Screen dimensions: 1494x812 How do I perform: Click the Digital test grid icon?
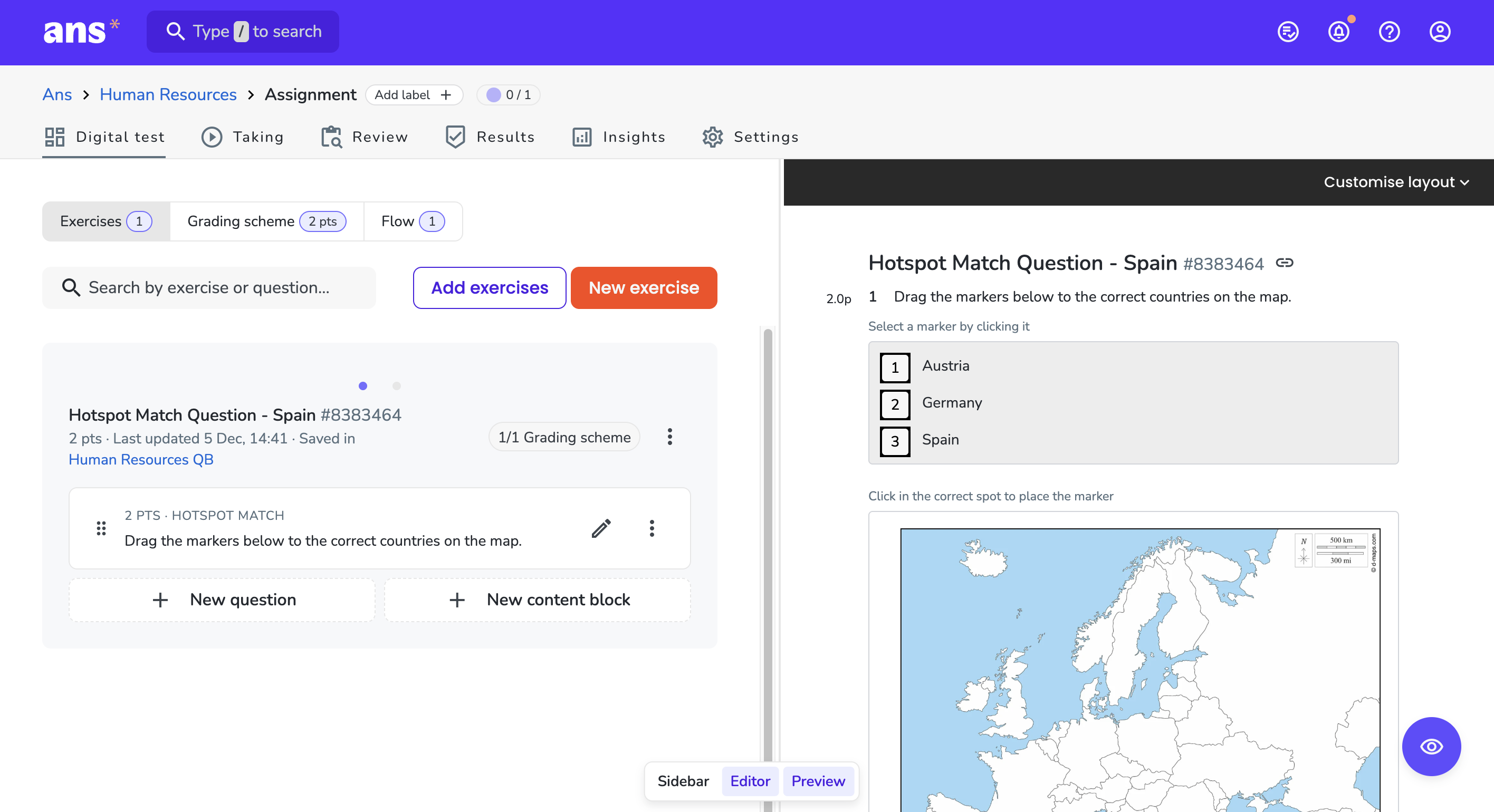[54, 137]
